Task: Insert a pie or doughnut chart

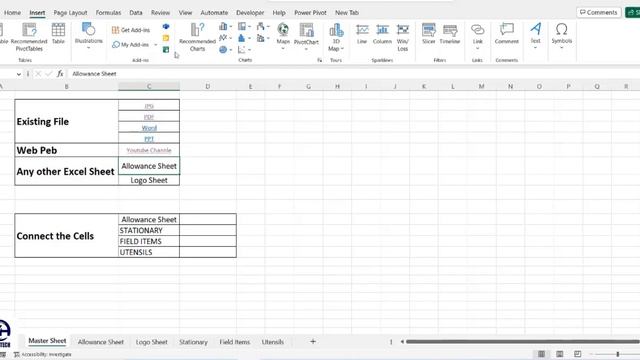Action: [223, 49]
